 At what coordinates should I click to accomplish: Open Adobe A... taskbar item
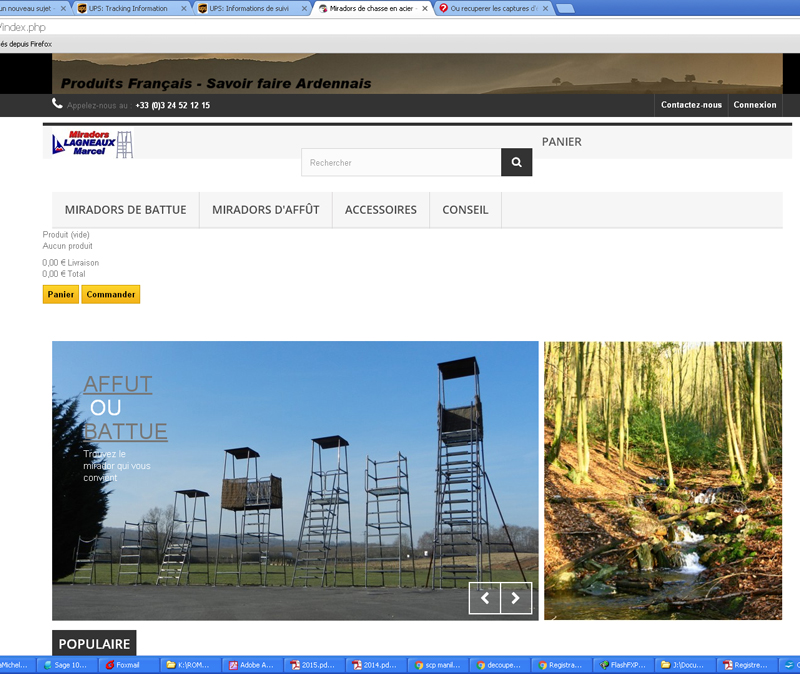[252, 665]
